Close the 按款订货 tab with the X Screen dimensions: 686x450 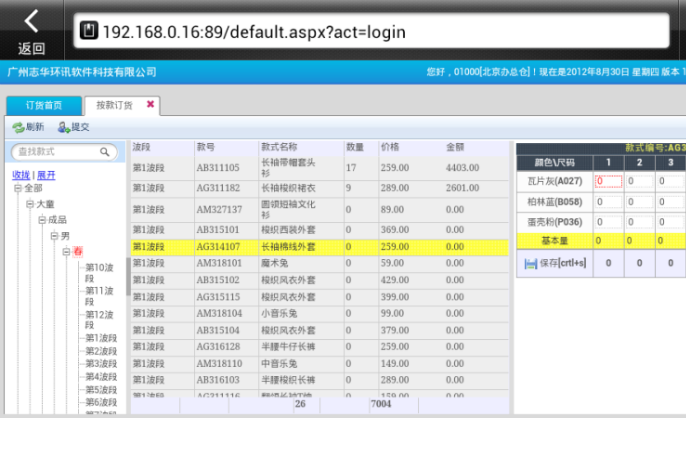click(x=151, y=104)
